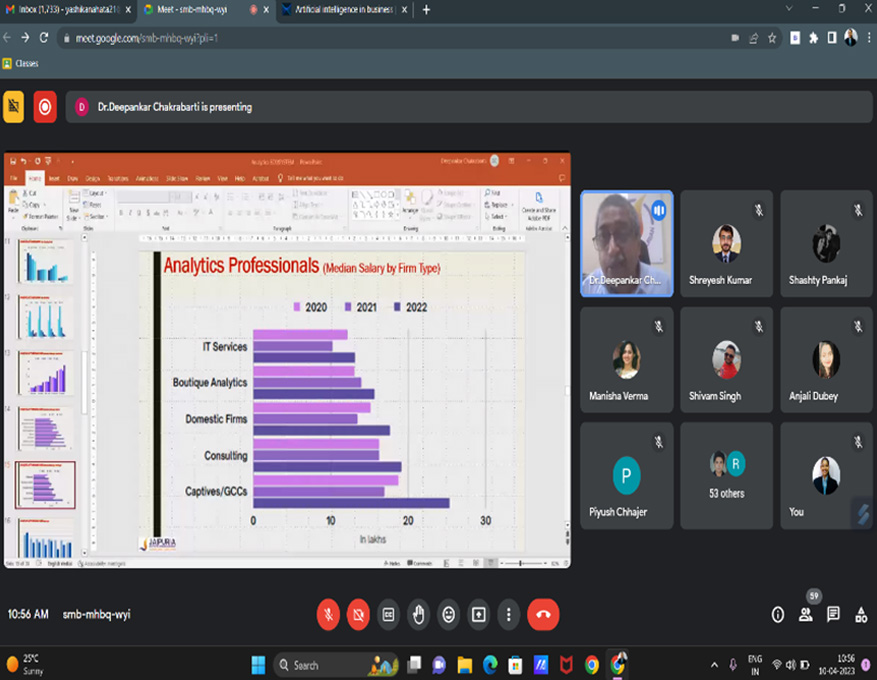The width and height of the screenshot is (877, 680).
Task: Expand the 53 others participant tile
Action: click(726, 475)
